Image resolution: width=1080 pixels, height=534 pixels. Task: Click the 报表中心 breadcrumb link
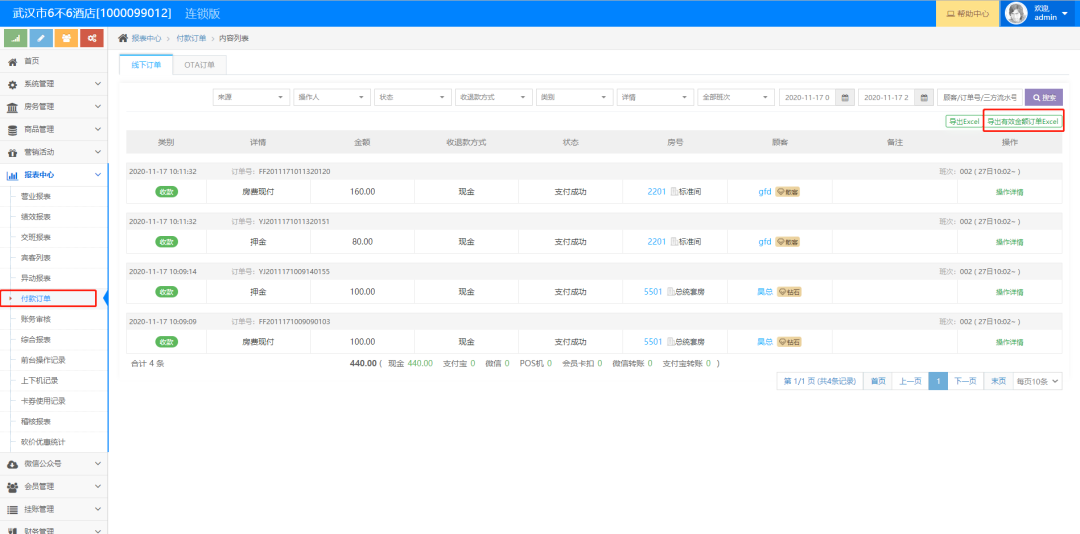point(146,39)
